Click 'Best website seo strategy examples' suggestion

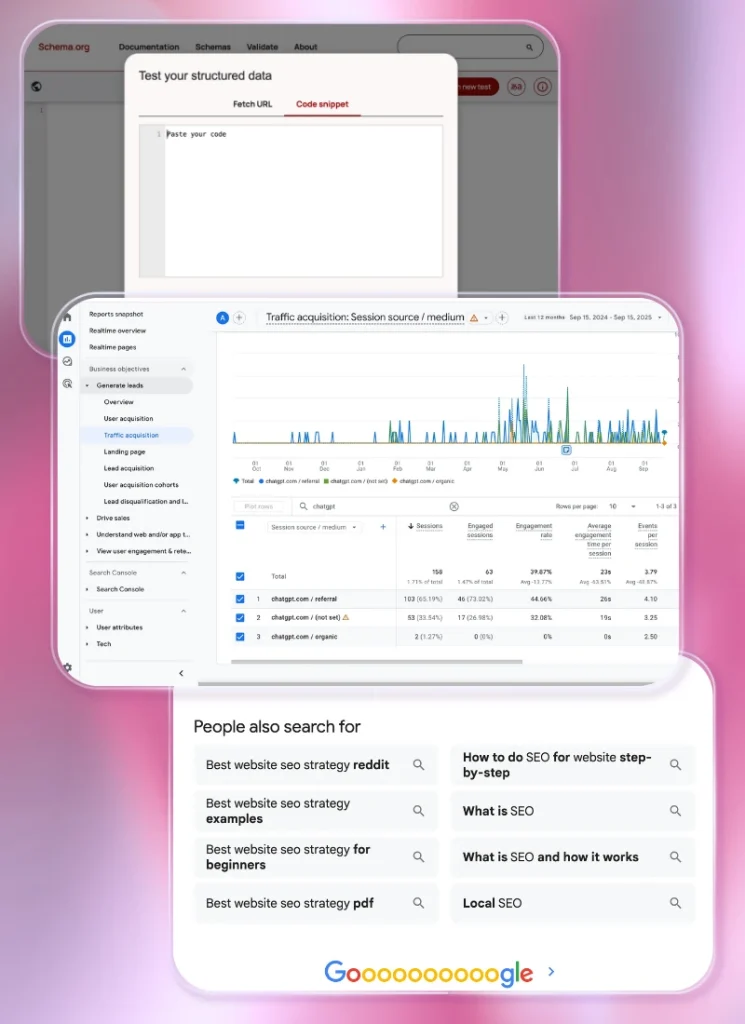(315, 810)
